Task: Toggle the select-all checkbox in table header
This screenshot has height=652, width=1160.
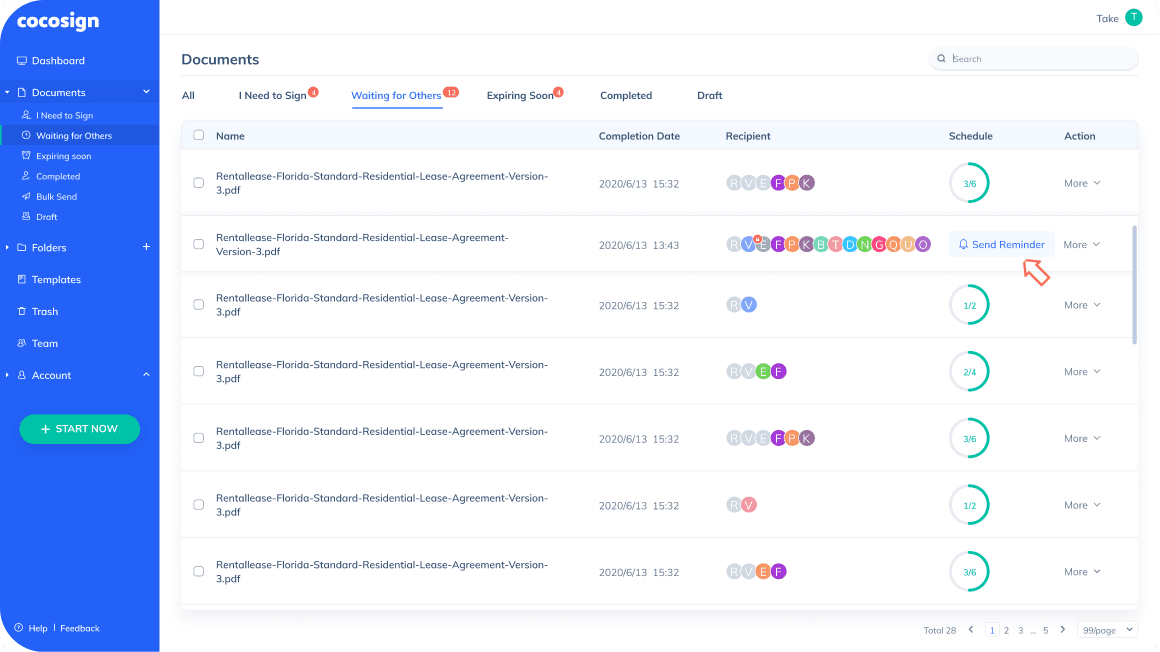Action: tap(198, 135)
